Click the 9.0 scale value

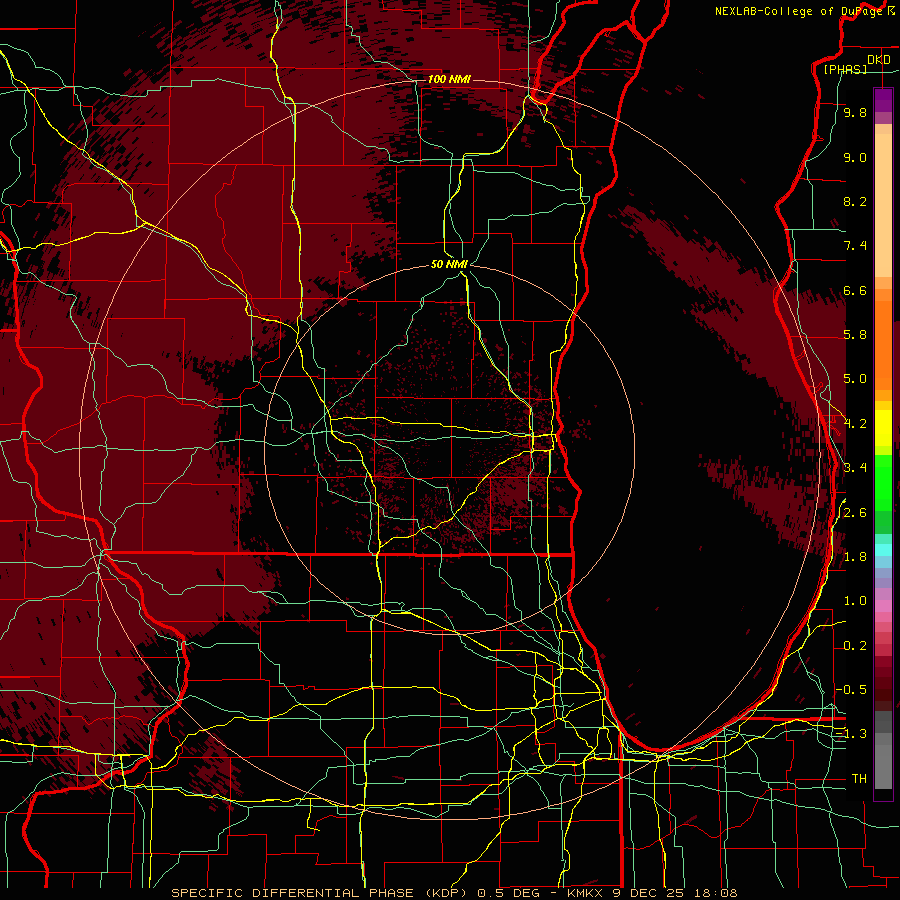[x=855, y=157]
